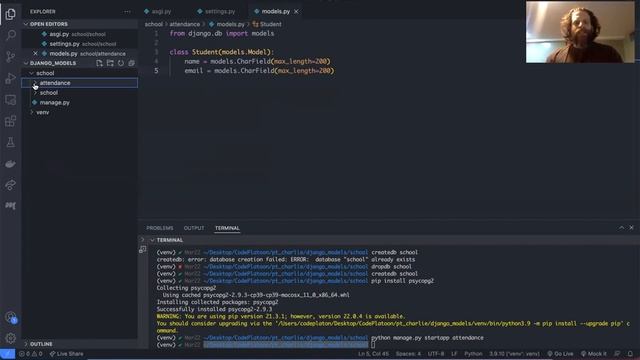Open the Accounts icon with badge
The height and width of the screenshot is (360, 640).
coord(11,317)
